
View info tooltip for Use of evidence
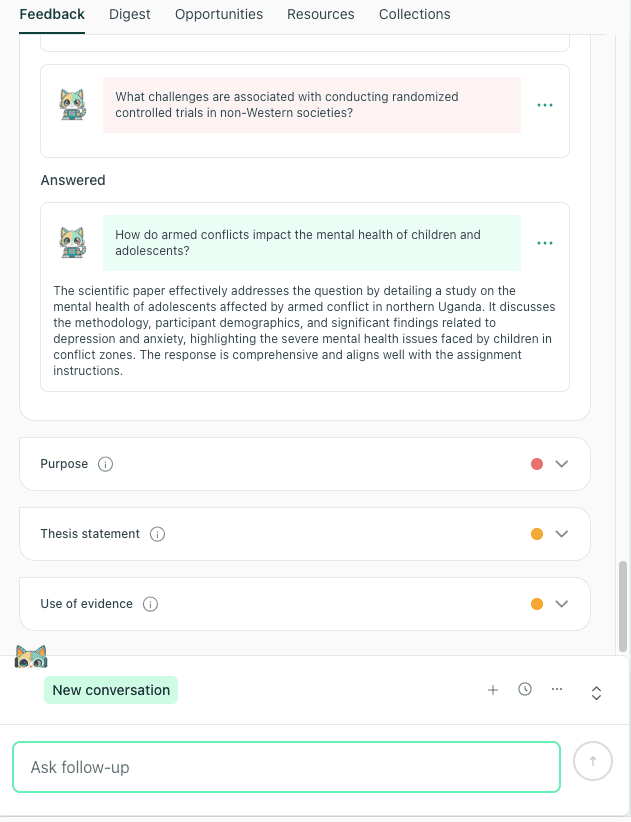[150, 604]
